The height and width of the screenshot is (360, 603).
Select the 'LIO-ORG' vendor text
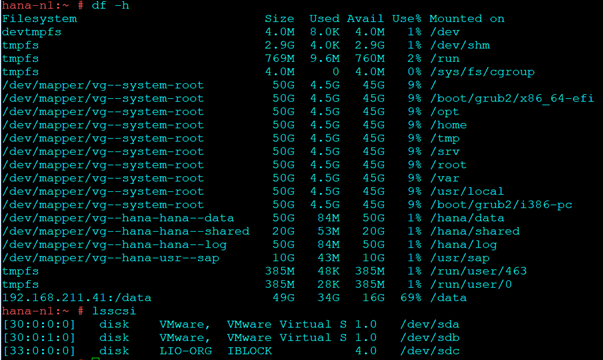point(186,351)
